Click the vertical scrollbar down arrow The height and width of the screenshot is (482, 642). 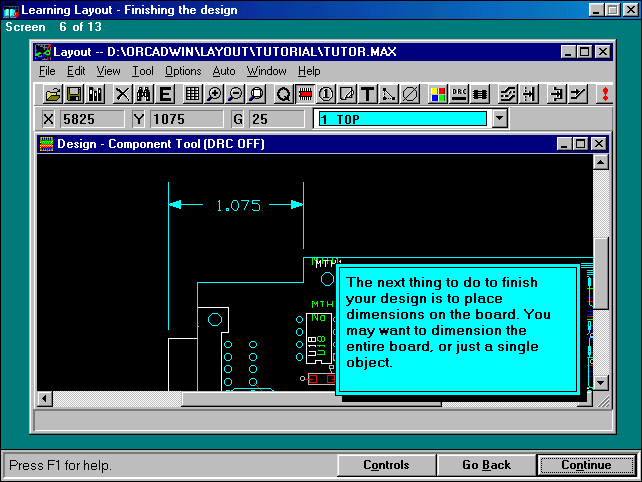[600, 382]
